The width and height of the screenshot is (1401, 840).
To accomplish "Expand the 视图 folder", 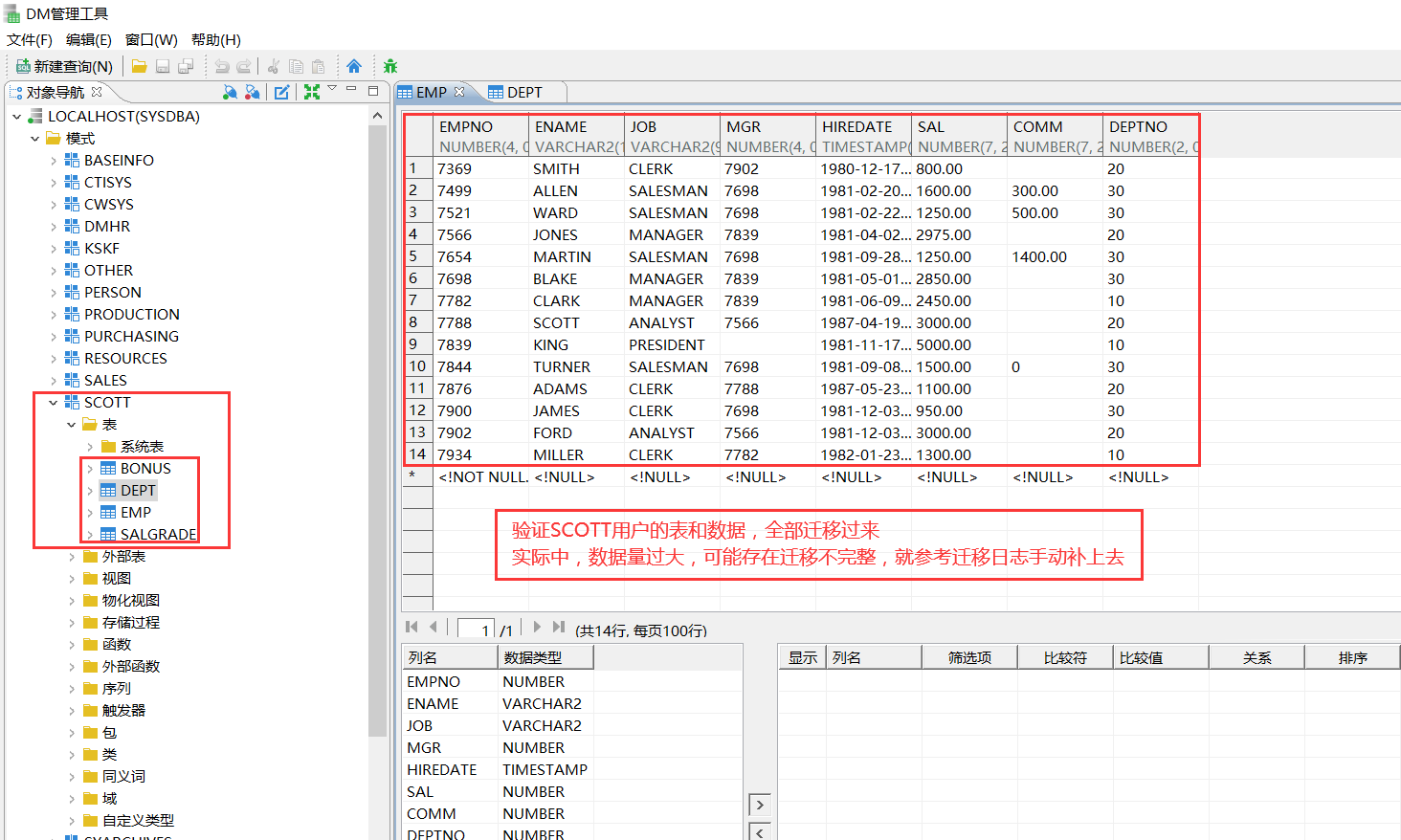I will (72, 579).
